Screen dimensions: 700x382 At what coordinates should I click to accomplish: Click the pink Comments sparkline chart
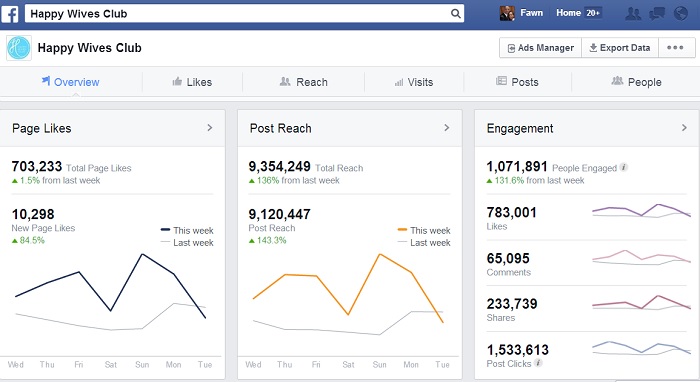(642, 257)
